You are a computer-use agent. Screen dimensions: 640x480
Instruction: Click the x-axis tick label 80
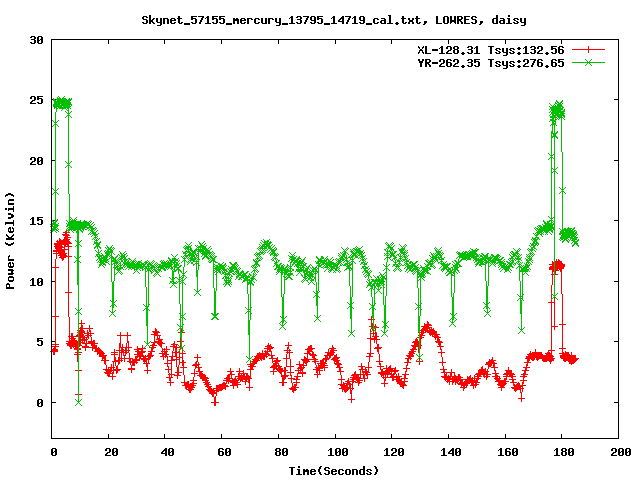click(281, 452)
